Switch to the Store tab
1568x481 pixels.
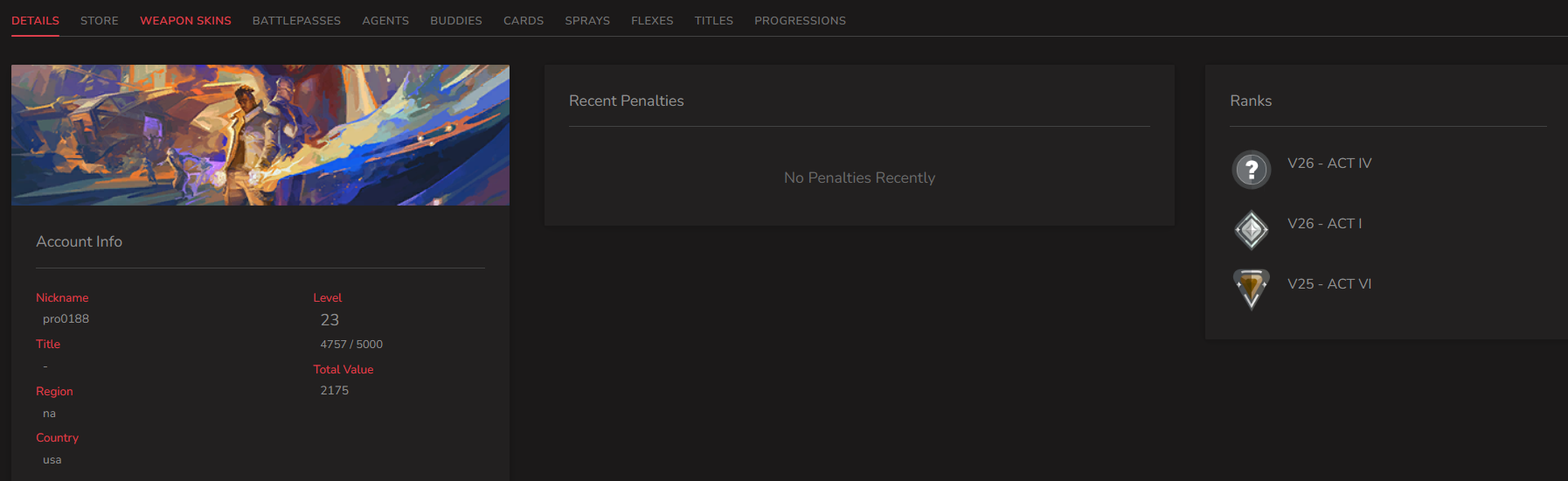point(100,20)
